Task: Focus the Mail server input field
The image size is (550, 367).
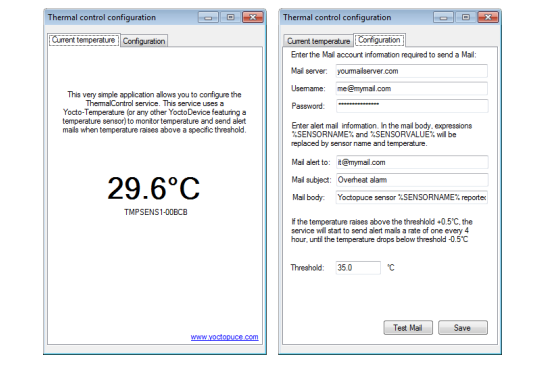Action: (411, 71)
